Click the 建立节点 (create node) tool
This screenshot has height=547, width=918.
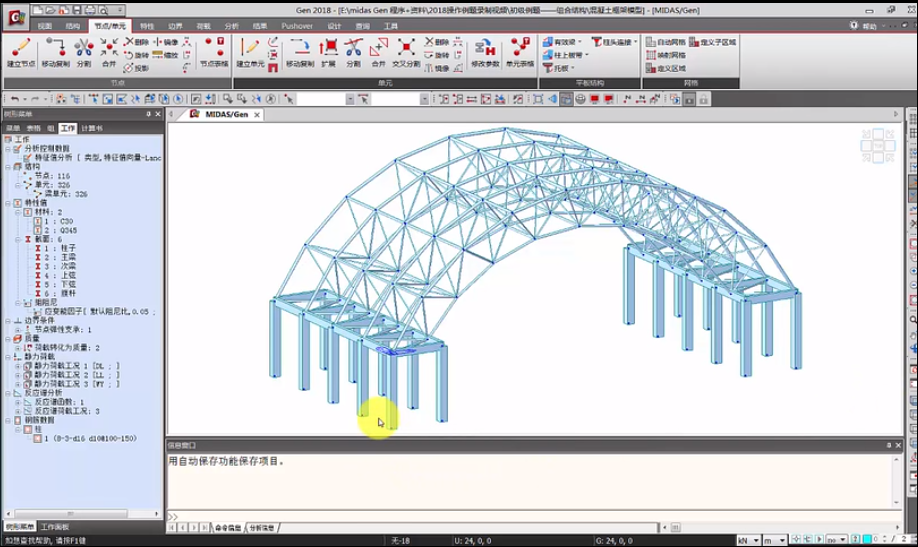(x=21, y=51)
